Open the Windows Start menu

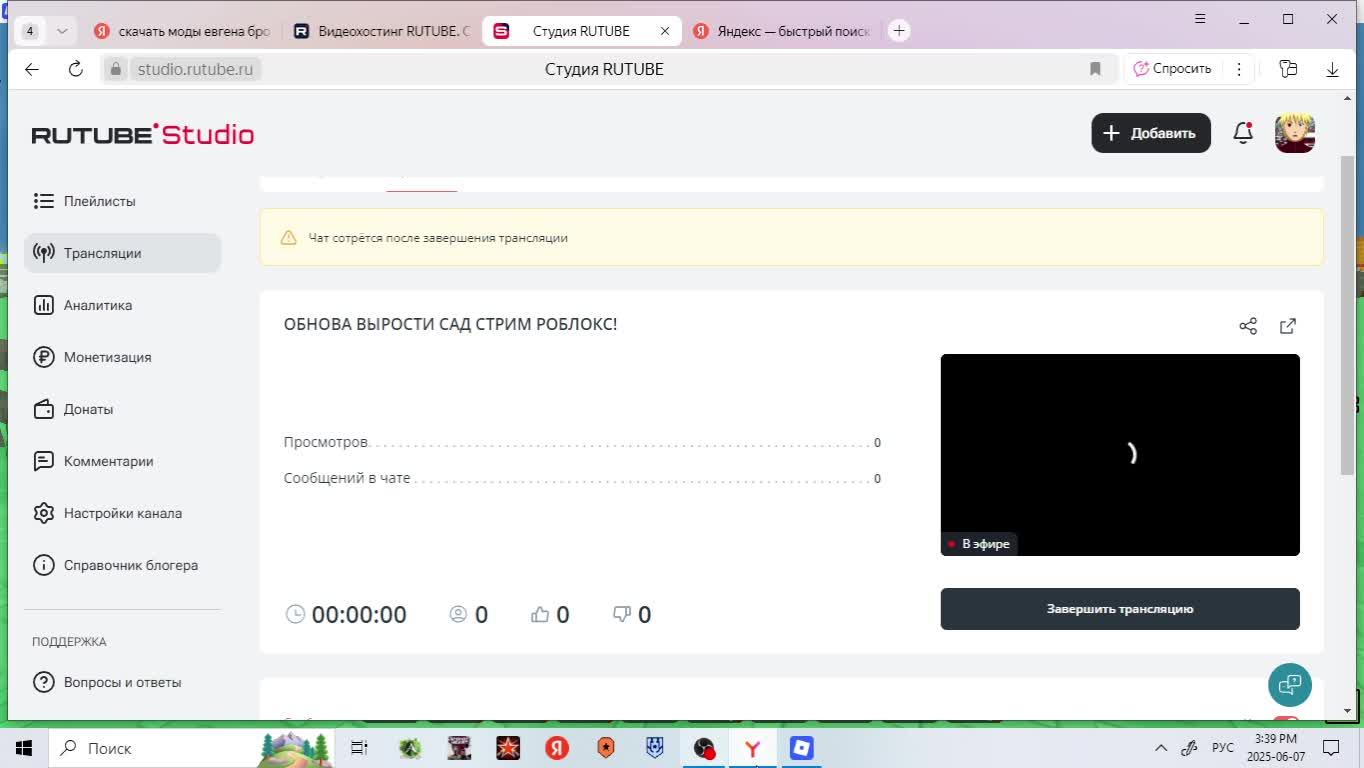coord(24,748)
